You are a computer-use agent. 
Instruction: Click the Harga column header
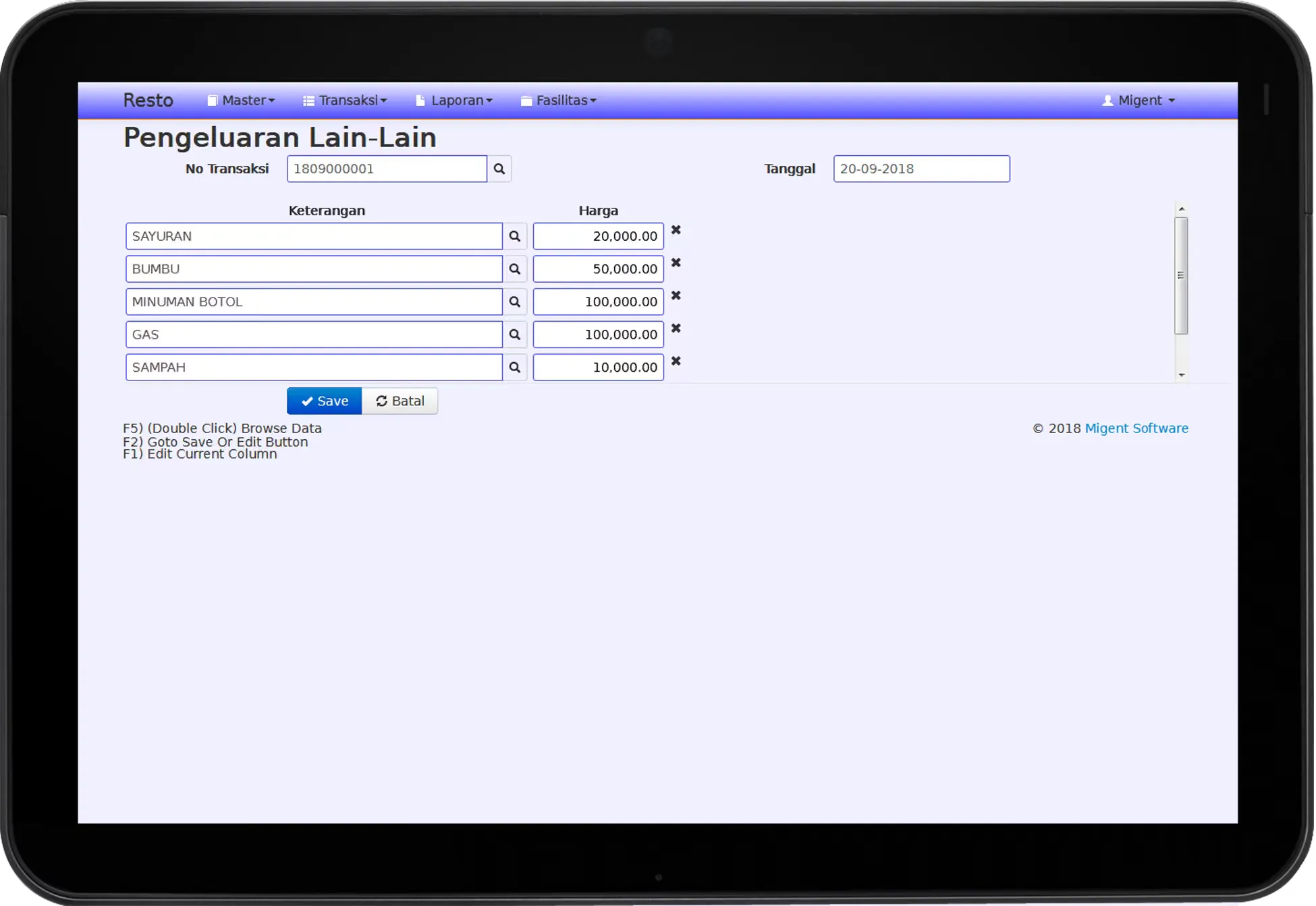tap(598, 210)
